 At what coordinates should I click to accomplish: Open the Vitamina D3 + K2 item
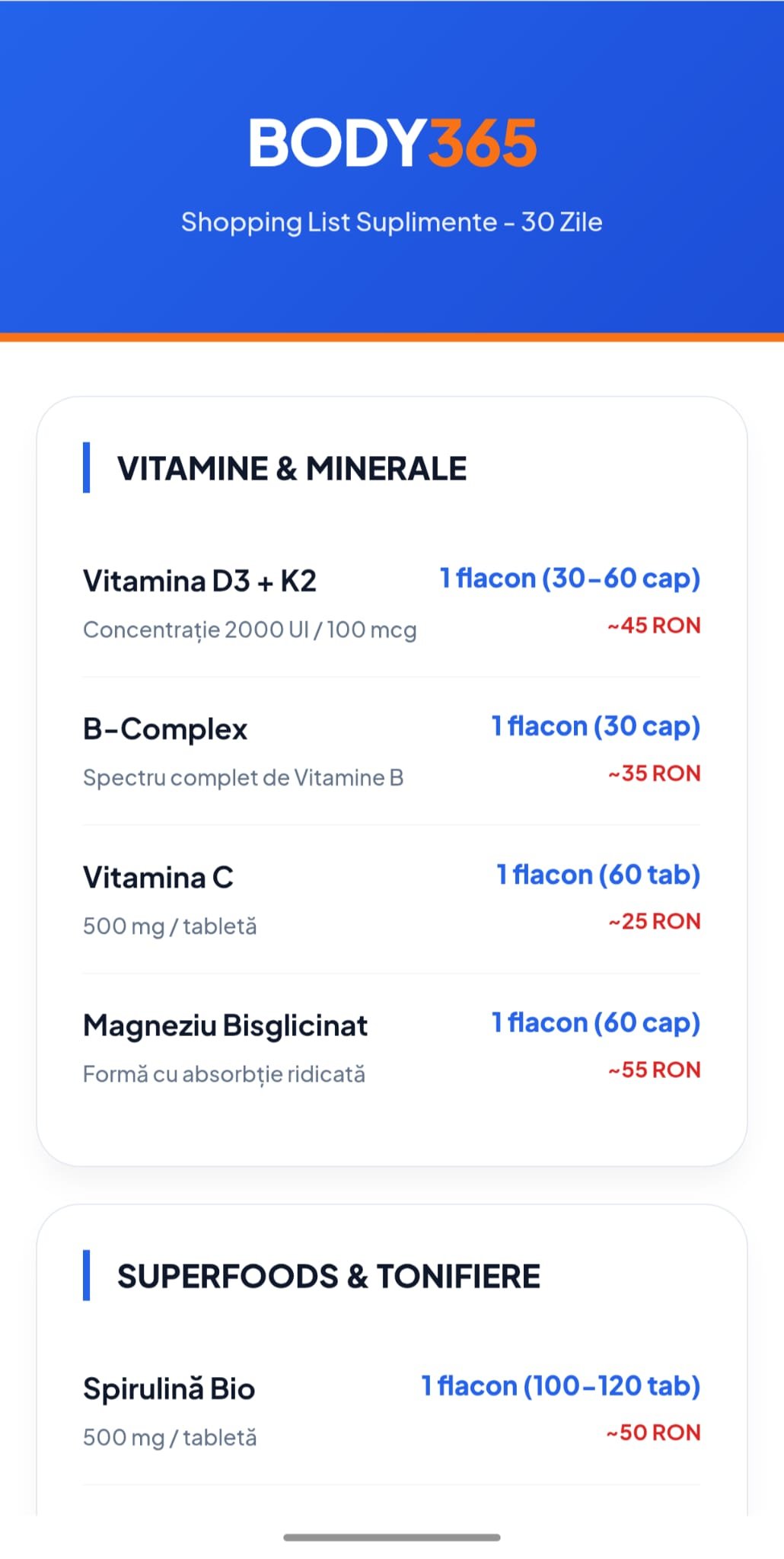pyautogui.click(x=199, y=582)
